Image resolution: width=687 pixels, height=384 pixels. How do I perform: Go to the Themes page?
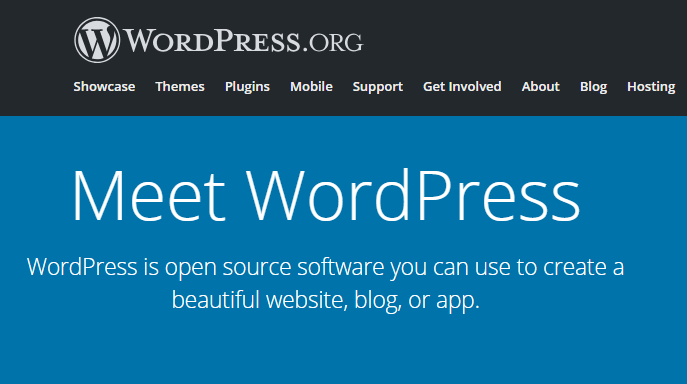click(180, 86)
